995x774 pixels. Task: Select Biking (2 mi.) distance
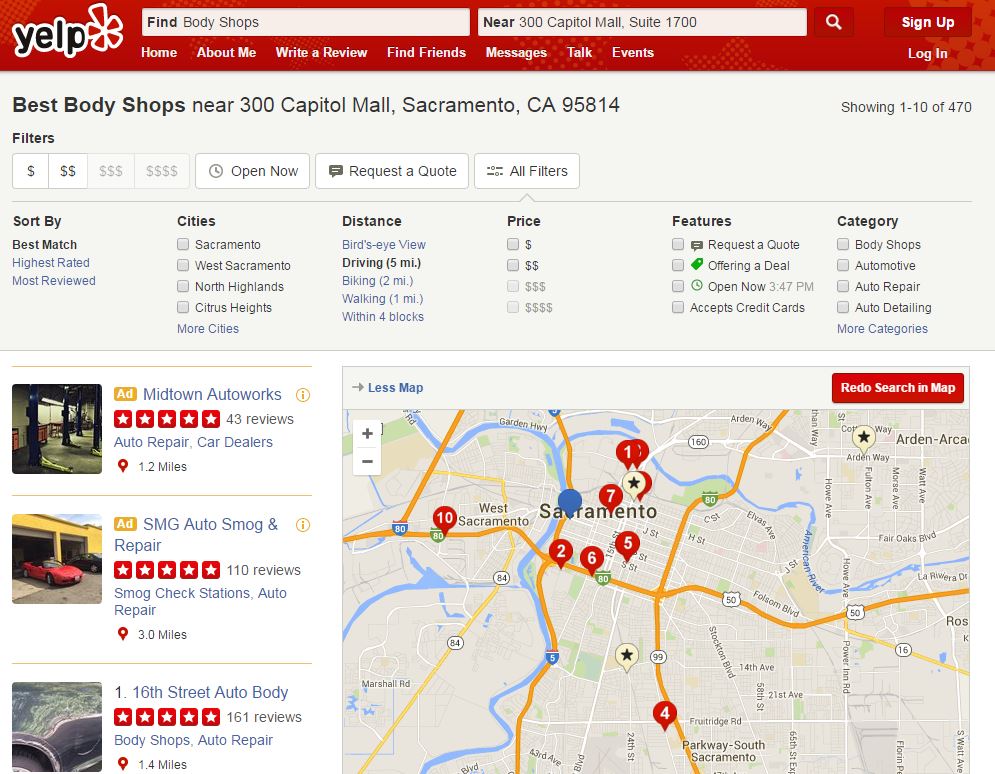point(378,280)
